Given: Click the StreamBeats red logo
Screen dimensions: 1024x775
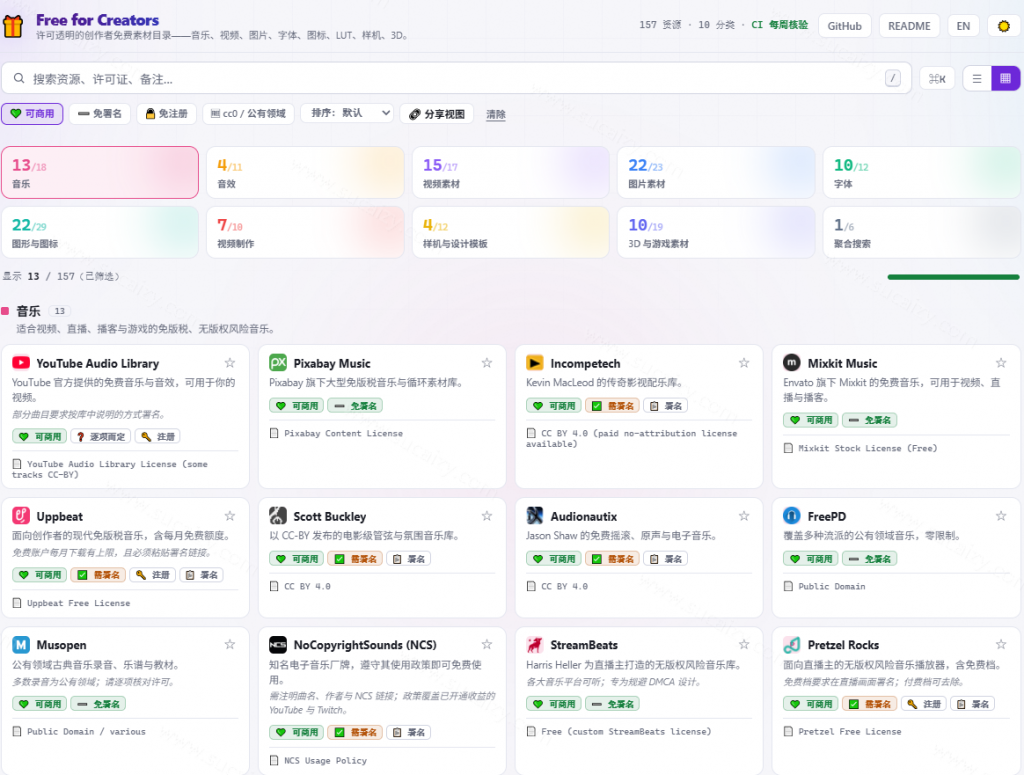Looking at the screenshot, I should click(535, 645).
